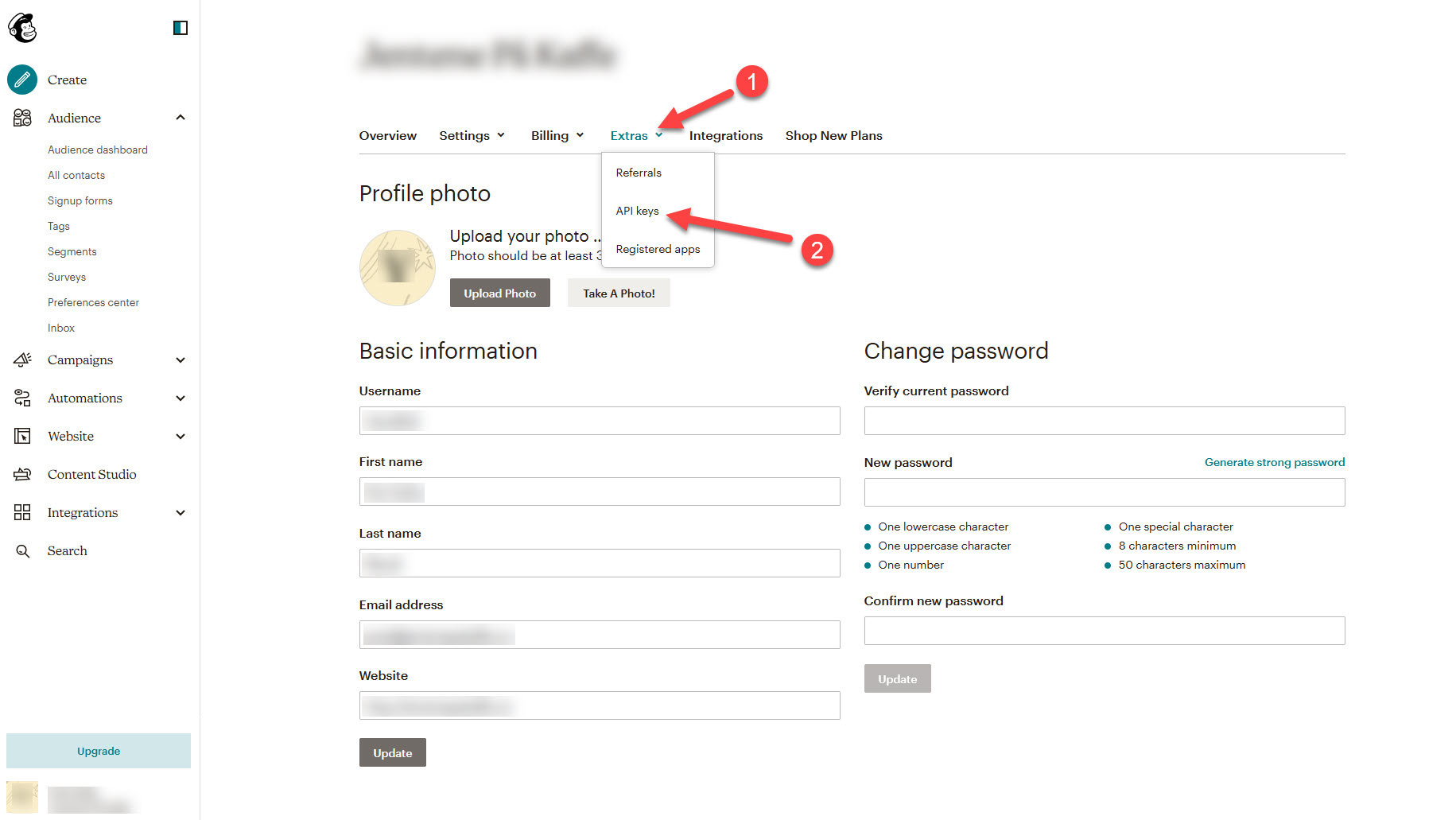Click the Mailchimp Freddie logo

22,28
